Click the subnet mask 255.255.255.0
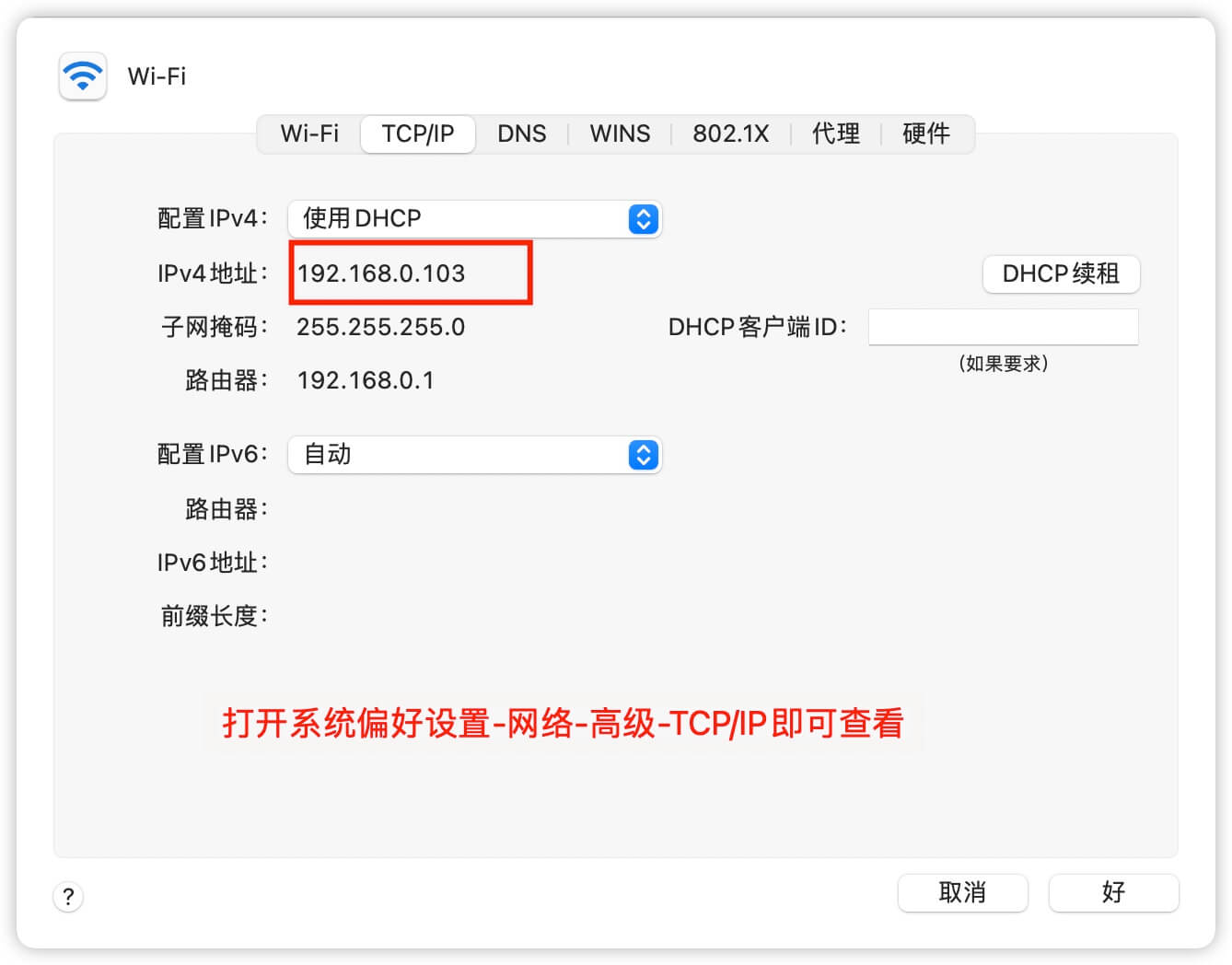Viewport: 1232px width, 965px height. coord(380,327)
